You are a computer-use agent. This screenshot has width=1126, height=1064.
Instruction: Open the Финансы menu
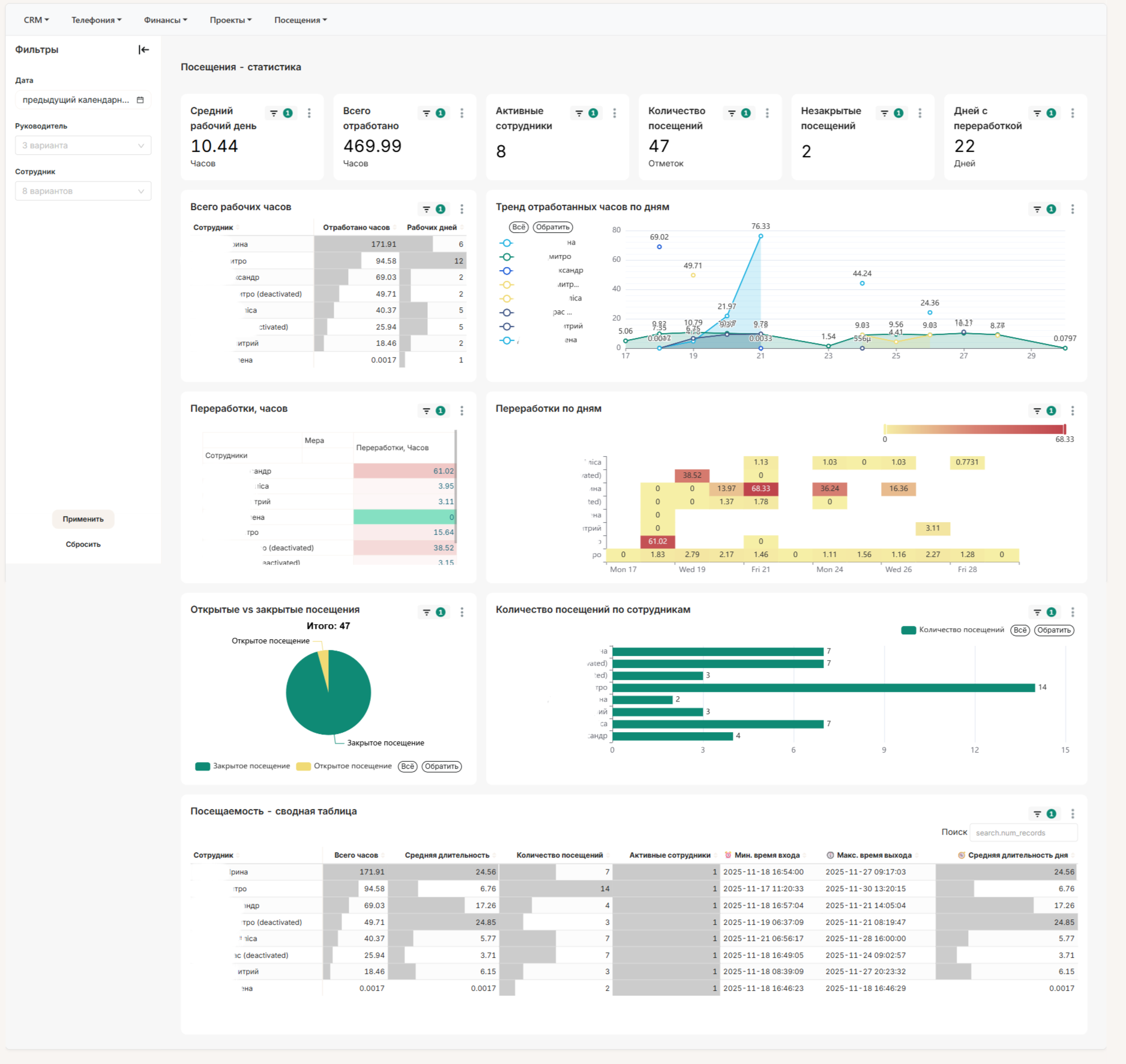pos(166,20)
